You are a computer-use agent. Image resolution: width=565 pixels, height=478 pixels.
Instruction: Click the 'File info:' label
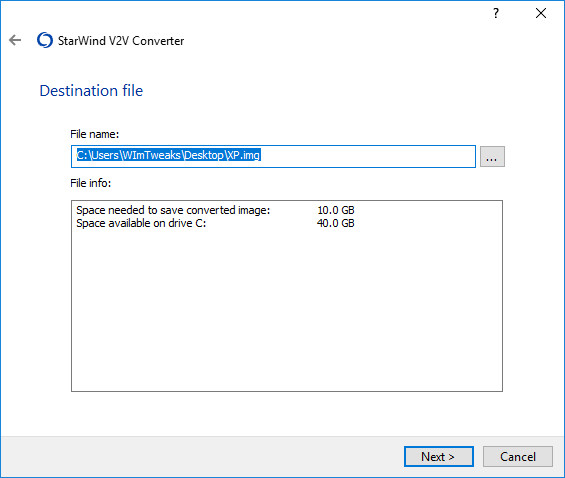point(90,183)
